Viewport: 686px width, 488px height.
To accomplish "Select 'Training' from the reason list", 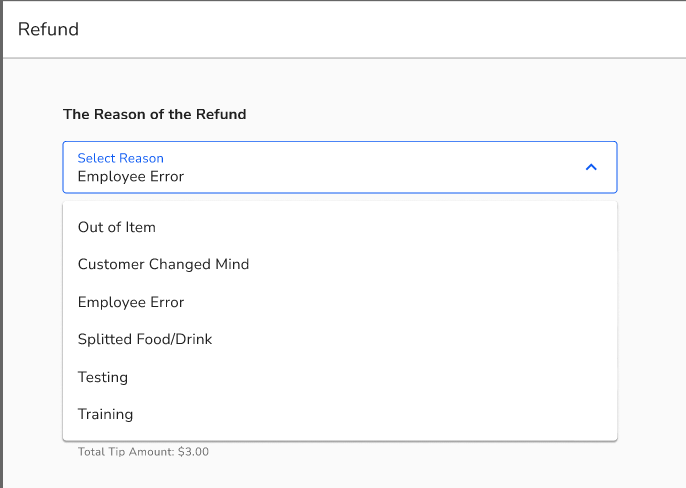I will pyautogui.click(x=105, y=414).
